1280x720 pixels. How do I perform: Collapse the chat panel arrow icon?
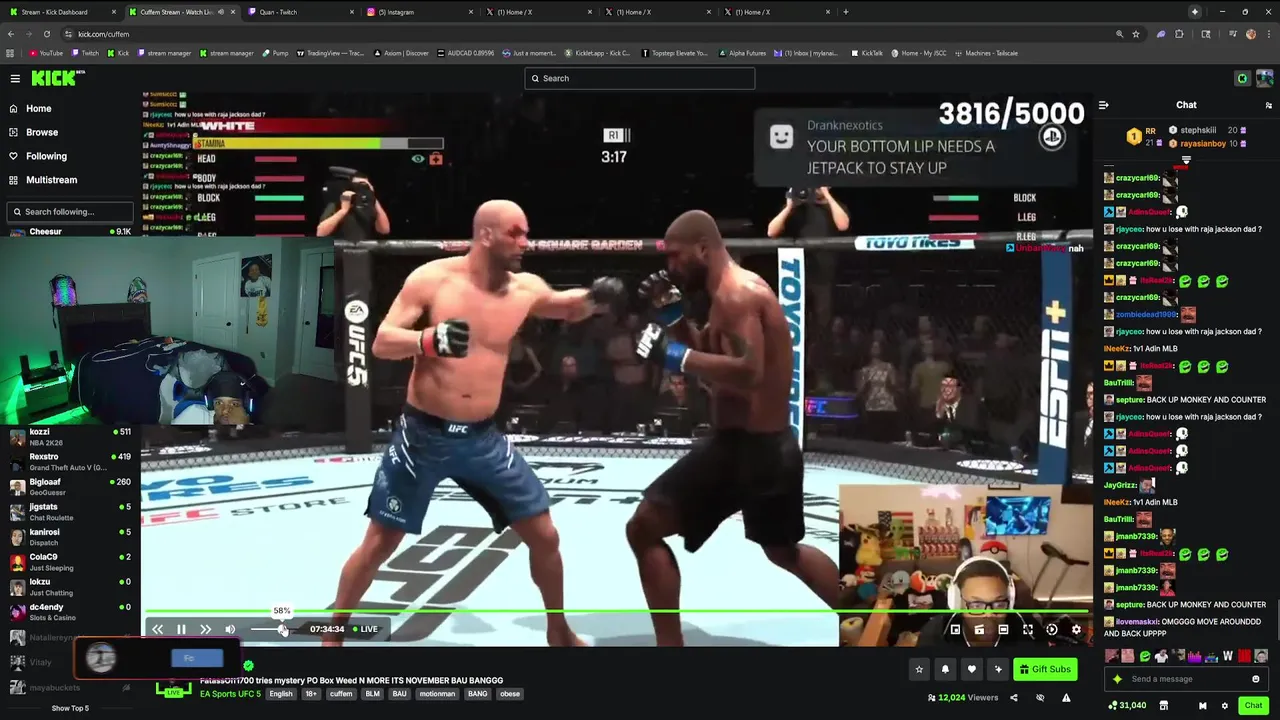[1103, 105]
